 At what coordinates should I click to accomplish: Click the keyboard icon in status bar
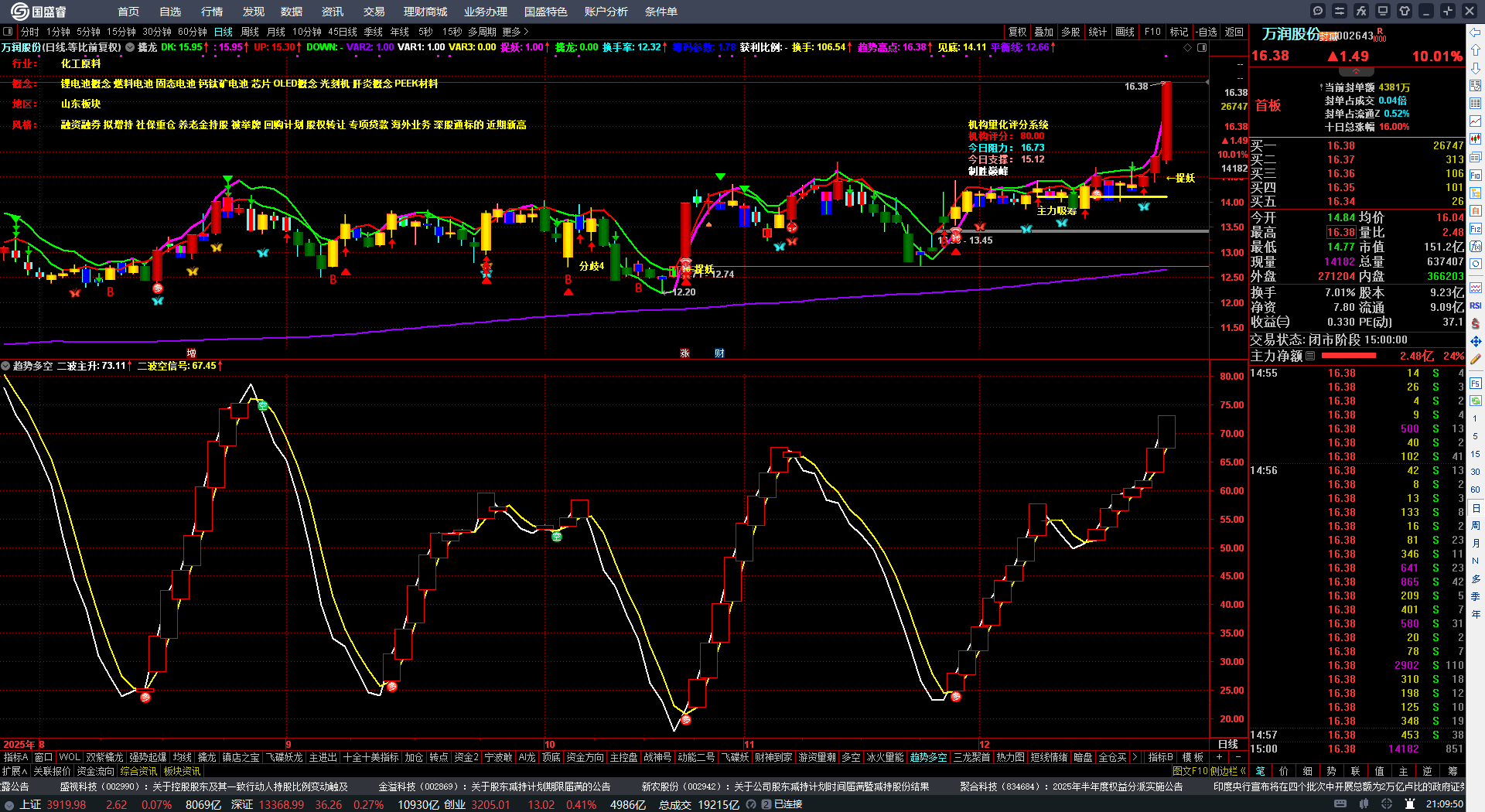(1340, 804)
